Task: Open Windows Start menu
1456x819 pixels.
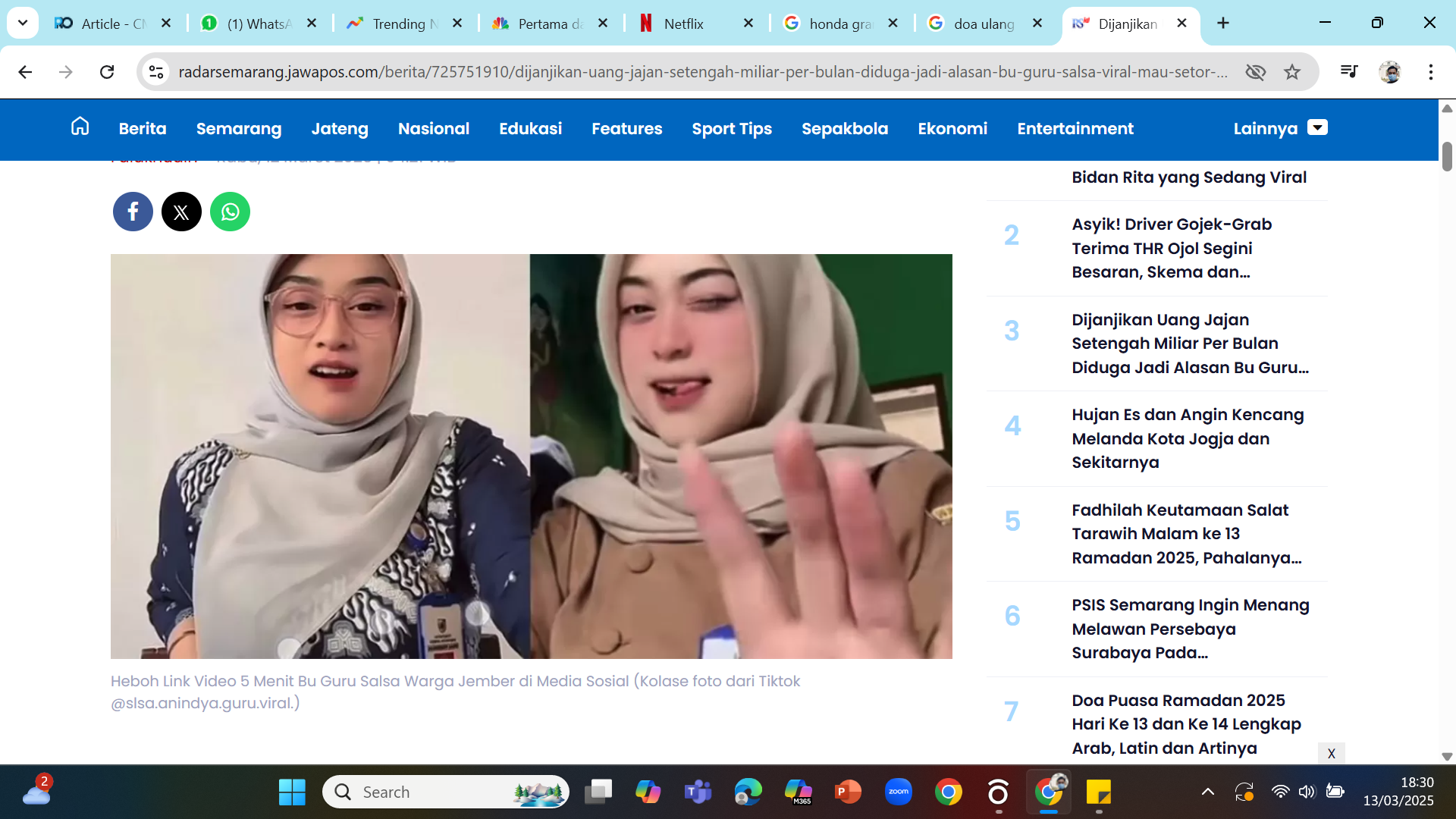Action: (292, 792)
